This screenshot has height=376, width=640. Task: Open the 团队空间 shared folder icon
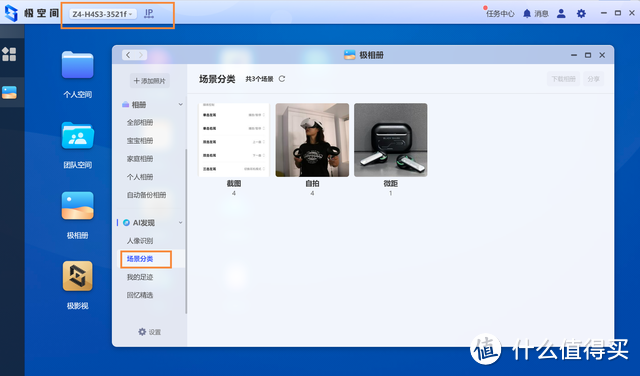click(78, 136)
